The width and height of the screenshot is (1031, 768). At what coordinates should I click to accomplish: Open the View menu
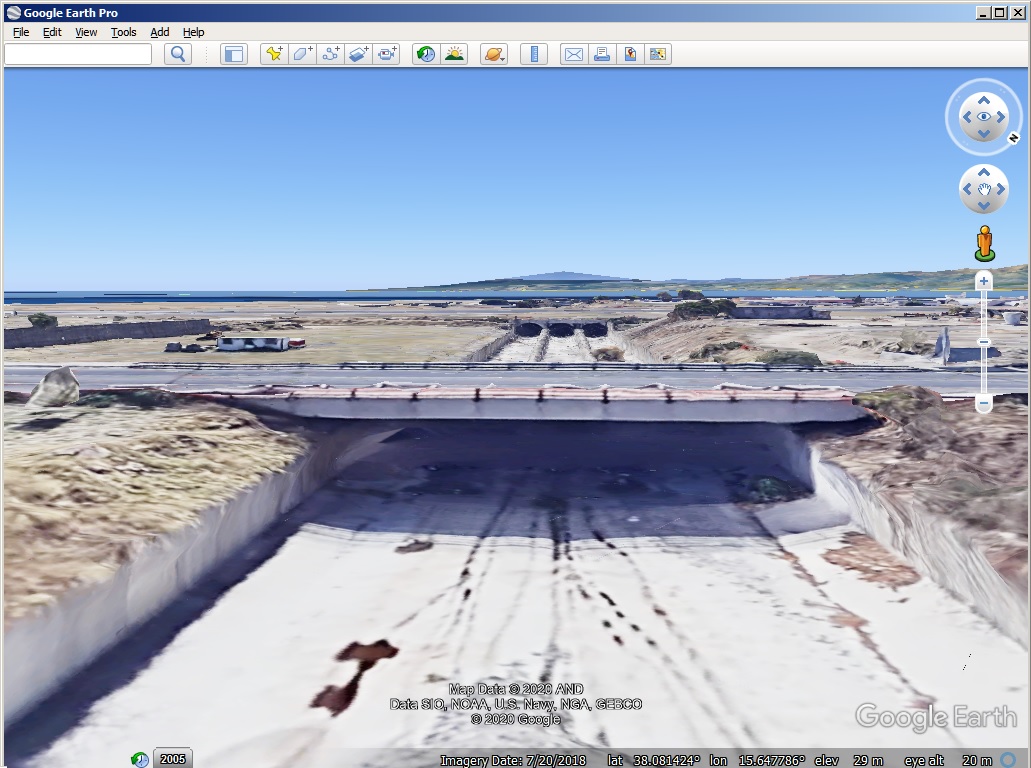click(85, 32)
